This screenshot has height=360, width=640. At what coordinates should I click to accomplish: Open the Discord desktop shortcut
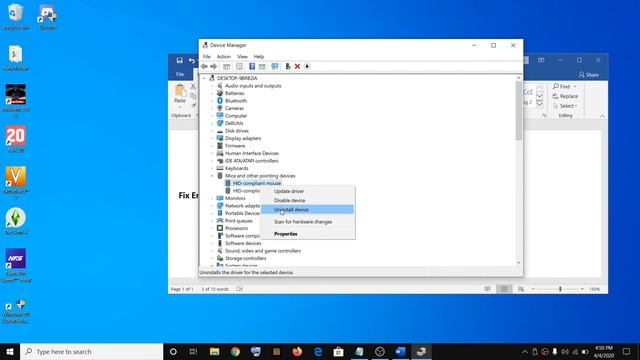[47, 16]
